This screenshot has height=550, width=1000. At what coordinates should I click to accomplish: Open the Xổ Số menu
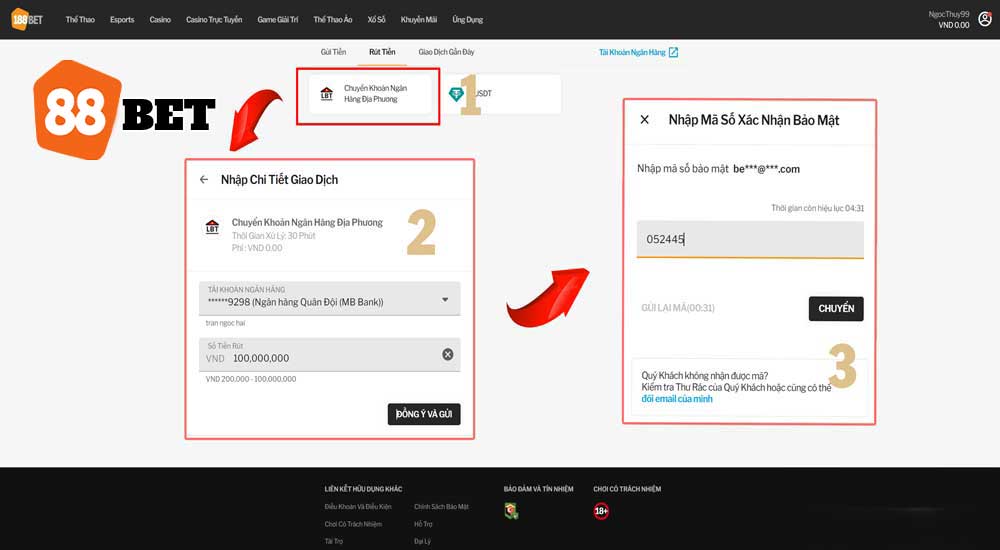(x=376, y=20)
